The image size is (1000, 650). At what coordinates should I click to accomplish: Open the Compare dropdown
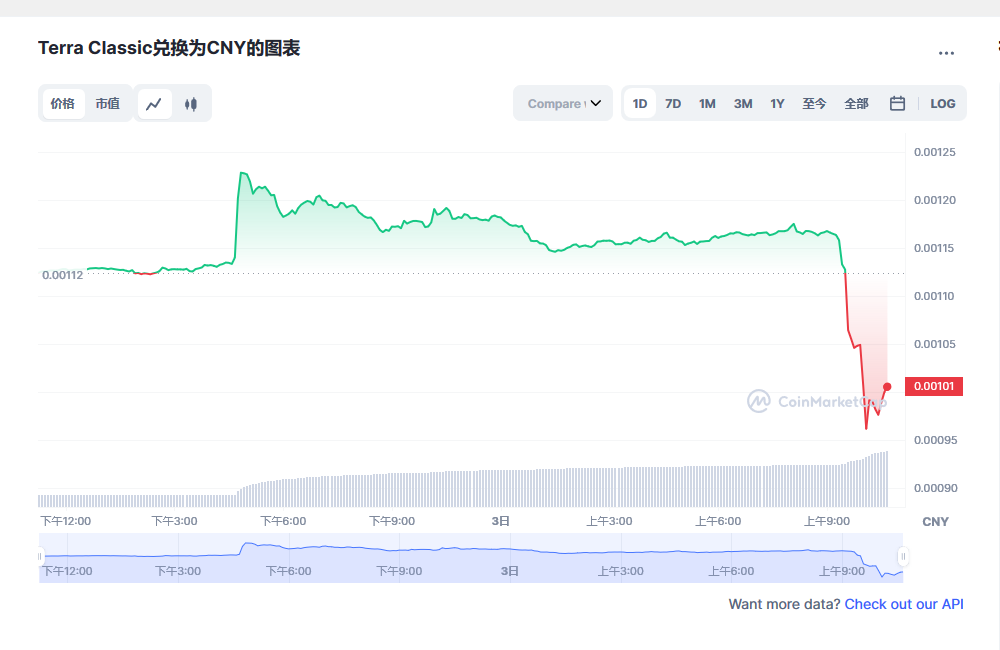tap(562, 103)
